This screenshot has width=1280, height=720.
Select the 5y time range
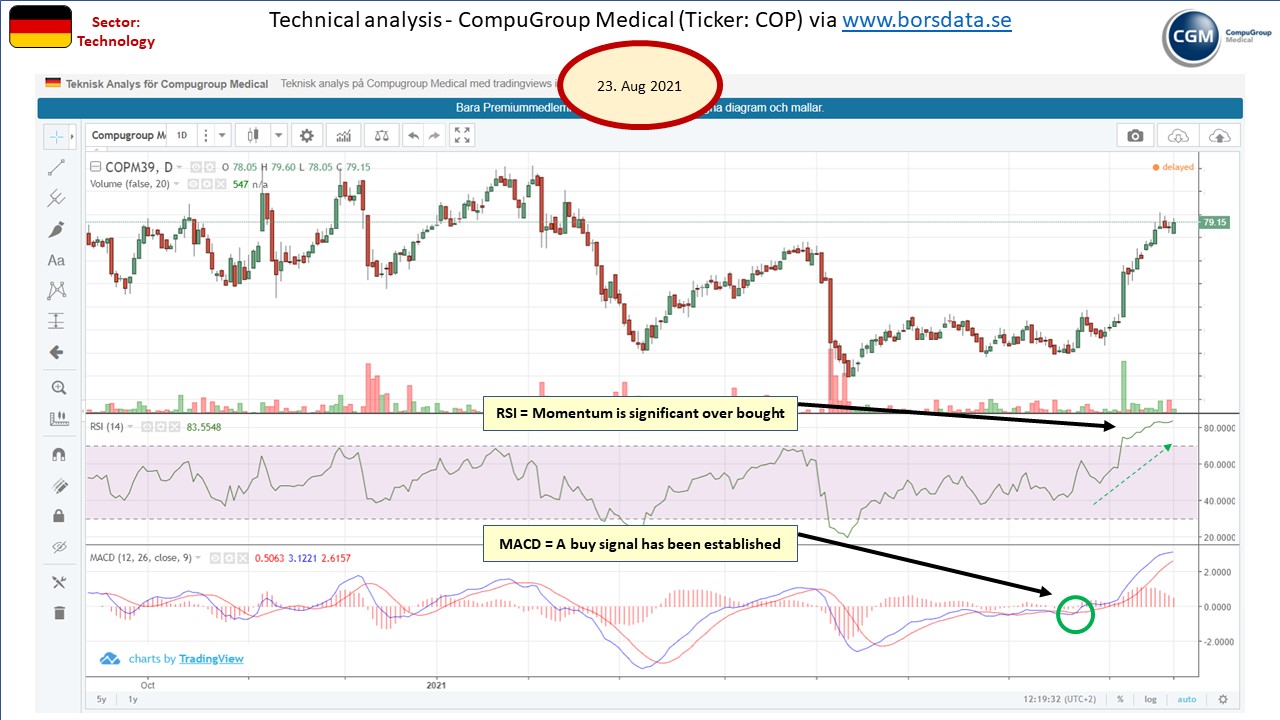click(101, 699)
